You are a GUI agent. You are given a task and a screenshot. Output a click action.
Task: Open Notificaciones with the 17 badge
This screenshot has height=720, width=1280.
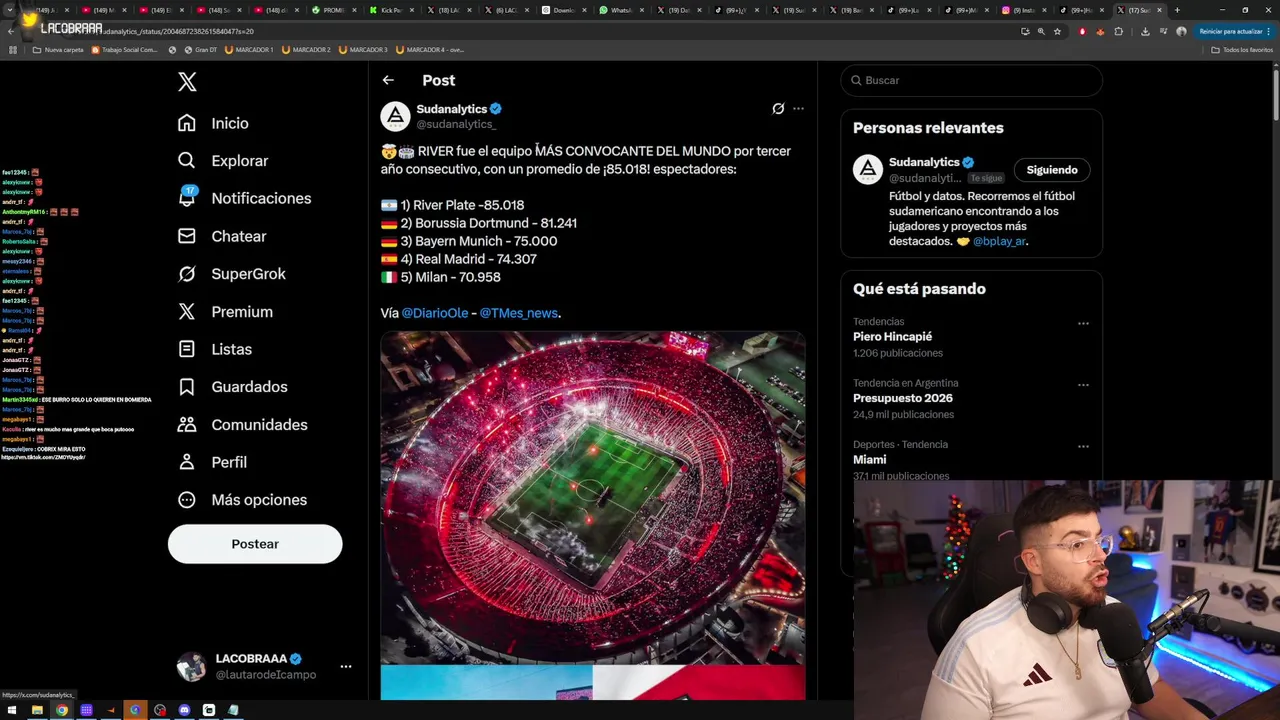244,198
